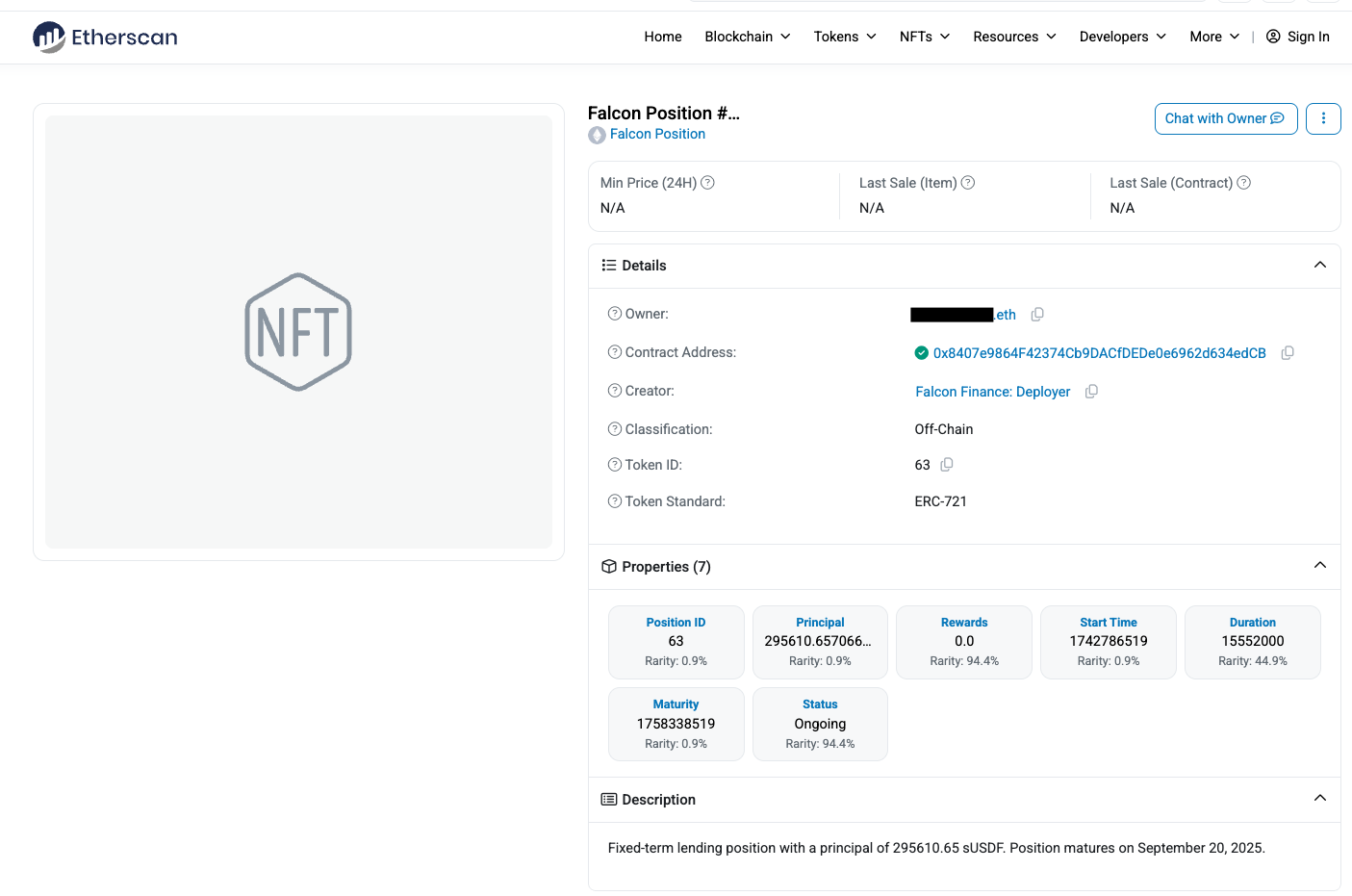Select the Start Time property card

pos(1109,642)
